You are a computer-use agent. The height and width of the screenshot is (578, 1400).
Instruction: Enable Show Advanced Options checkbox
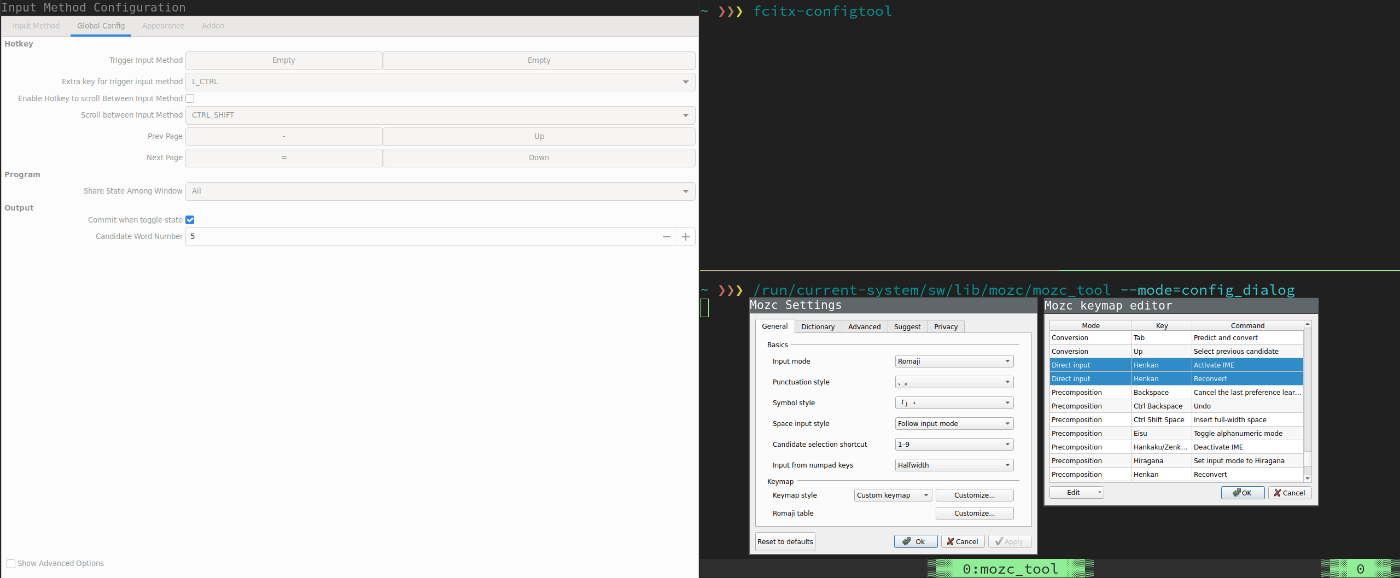pyautogui.click(x=11, y=563)
